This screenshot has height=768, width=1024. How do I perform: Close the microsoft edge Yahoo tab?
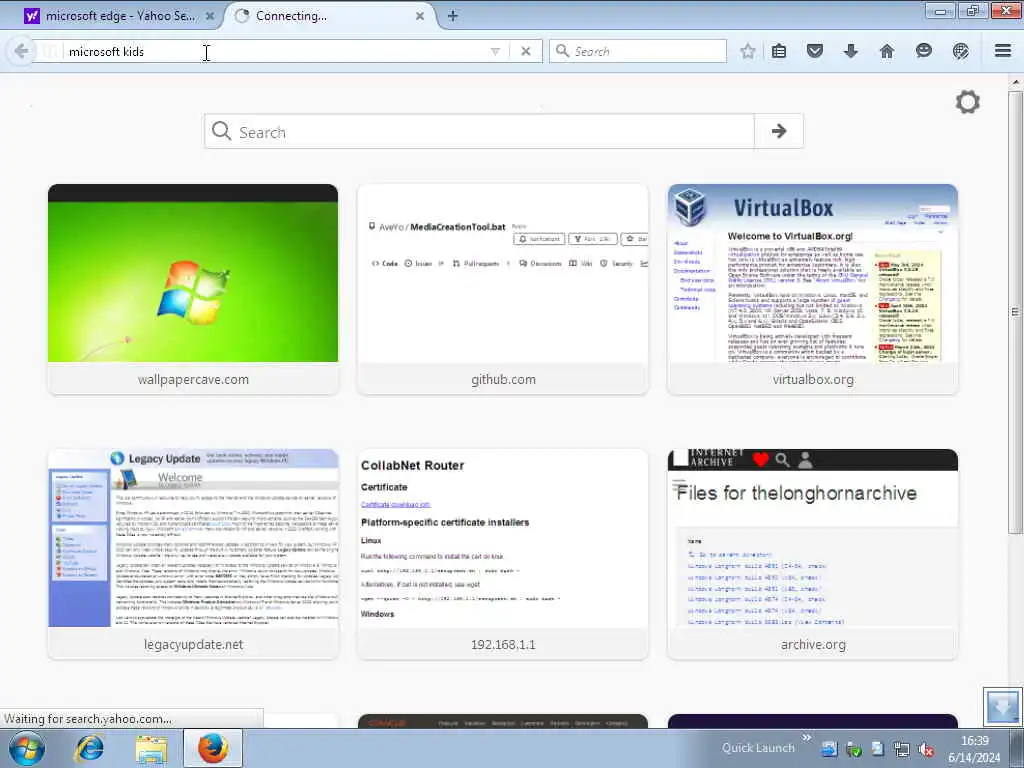click(210, 16)
